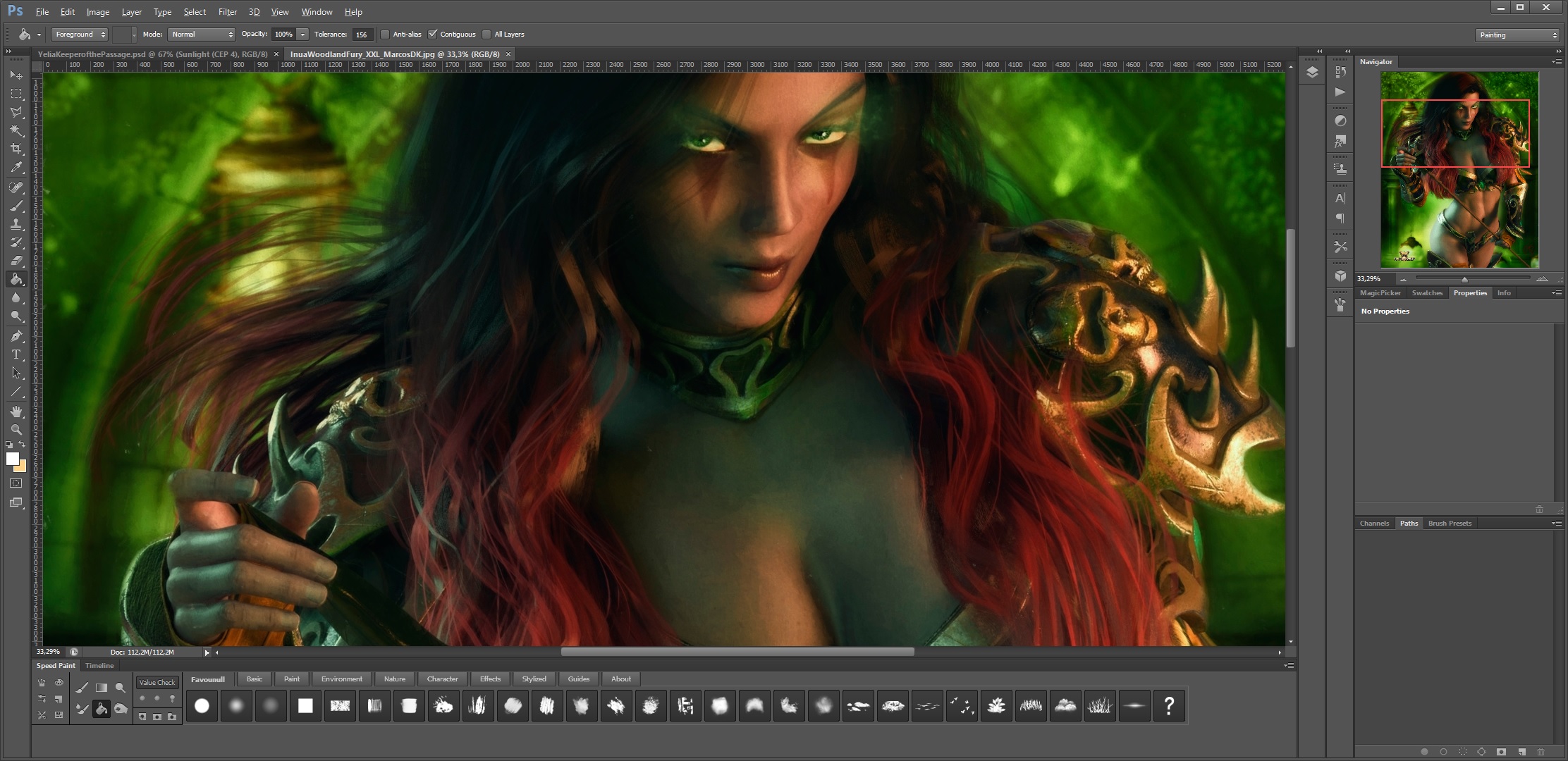
Task: Select the Brush tool in toolbox
Action: (x=16, y=206)
